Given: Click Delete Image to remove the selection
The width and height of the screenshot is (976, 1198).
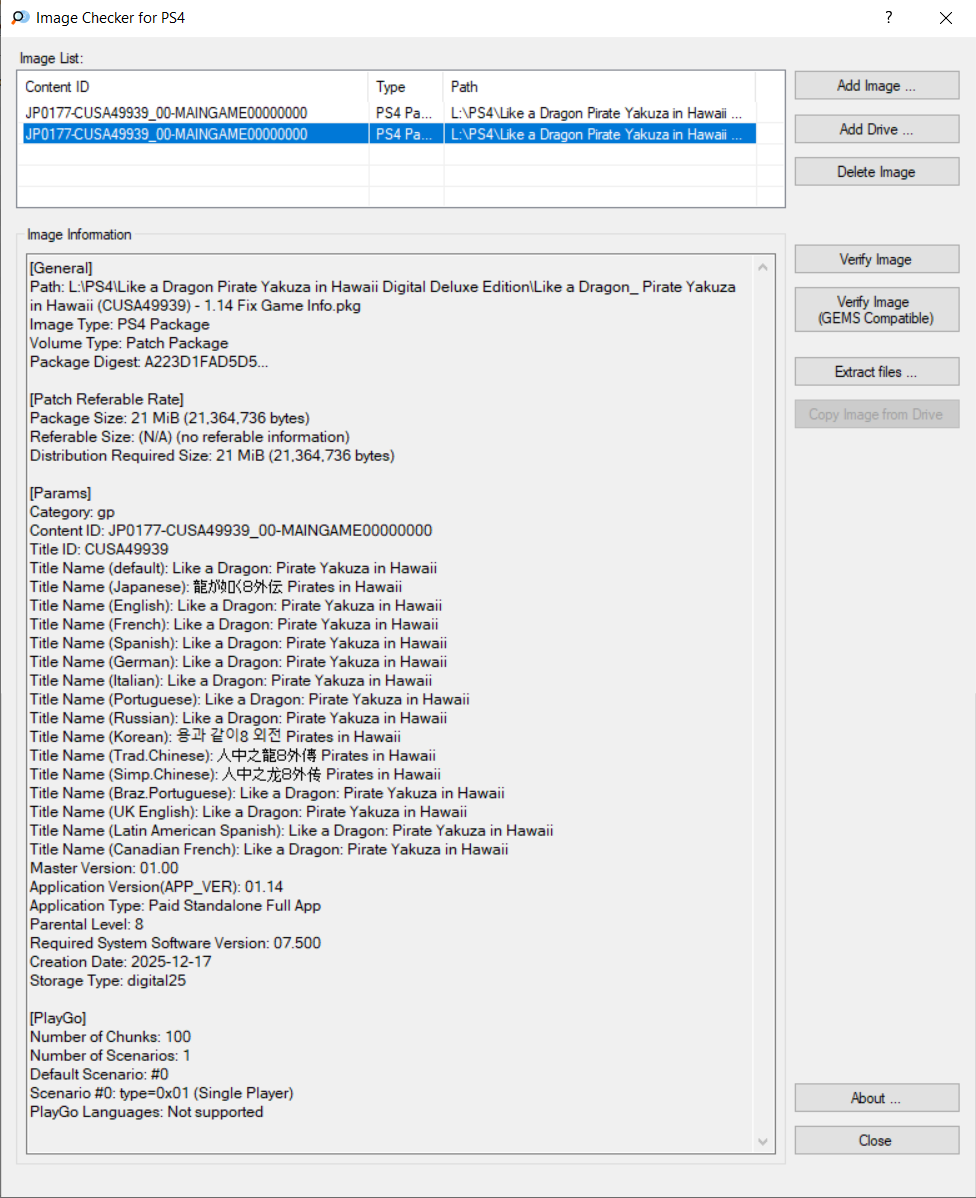Looking at the screenshot, I should point(876,172).
